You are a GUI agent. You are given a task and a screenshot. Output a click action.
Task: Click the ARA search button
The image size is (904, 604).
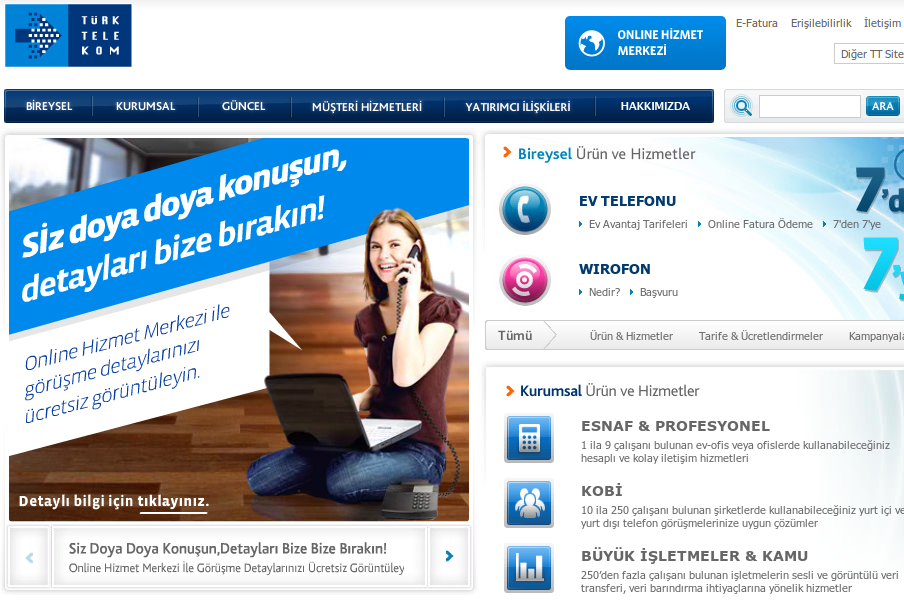883,106
